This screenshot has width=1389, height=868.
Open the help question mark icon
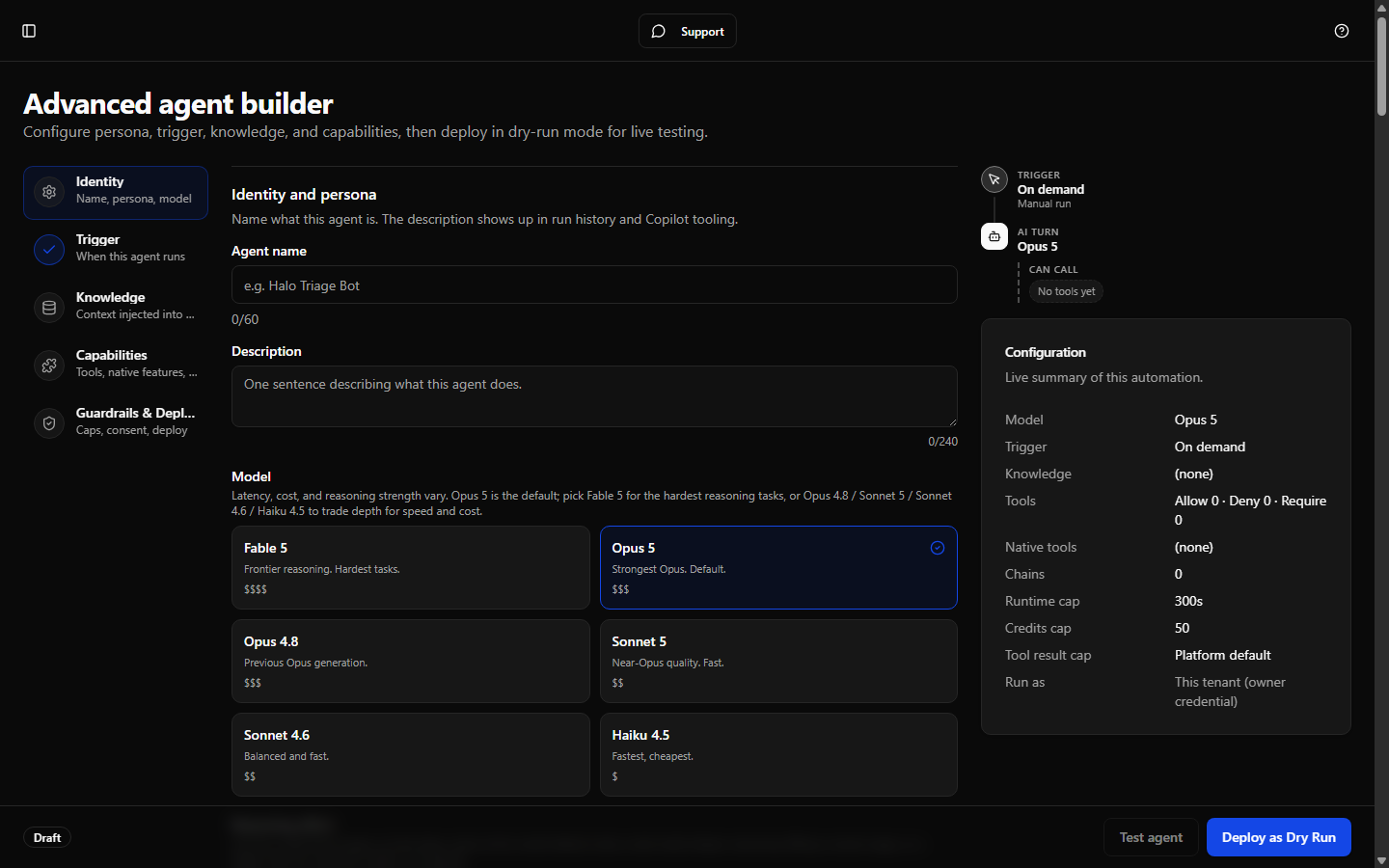[1342, 31]
